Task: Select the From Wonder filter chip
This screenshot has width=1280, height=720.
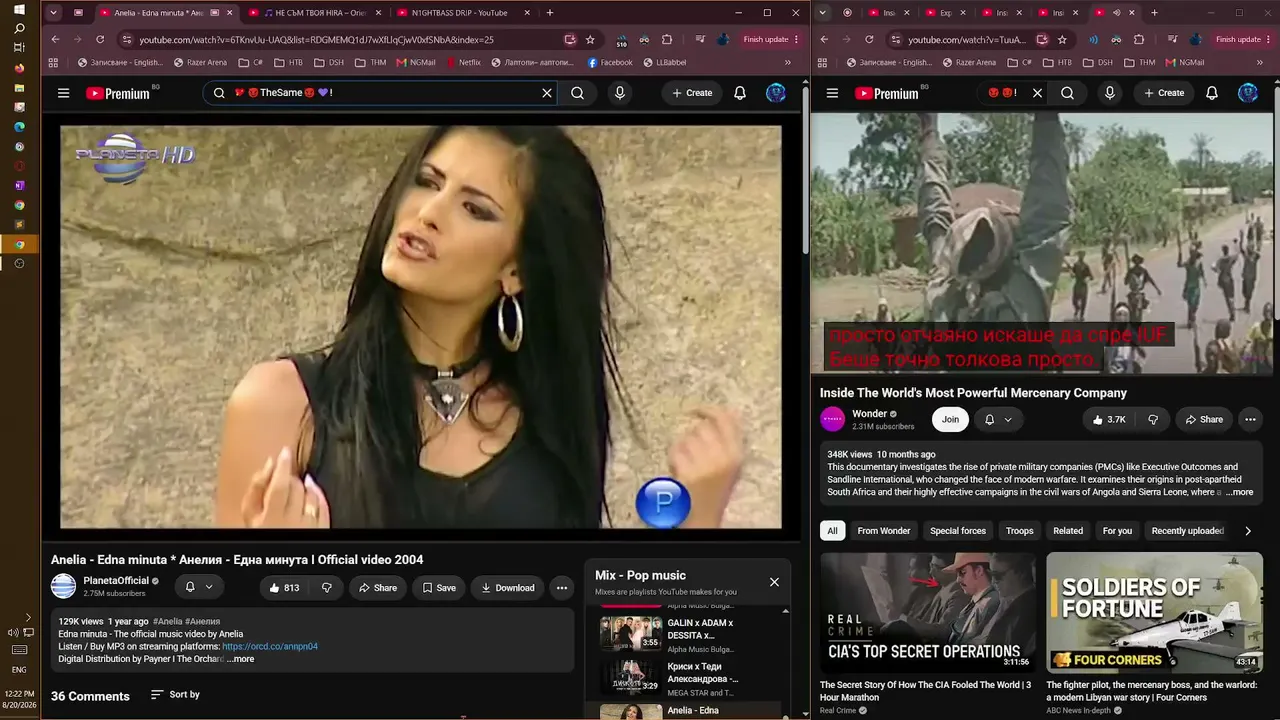Action: [884, 531]
